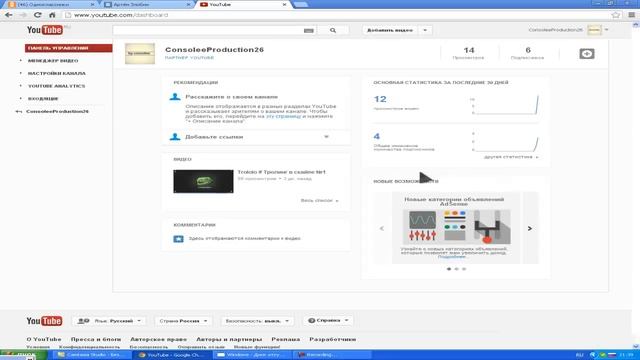Viewport: 640px width, 360px height.
Task: Open the Trololo video thumbnail
Action: pos(203,181)
